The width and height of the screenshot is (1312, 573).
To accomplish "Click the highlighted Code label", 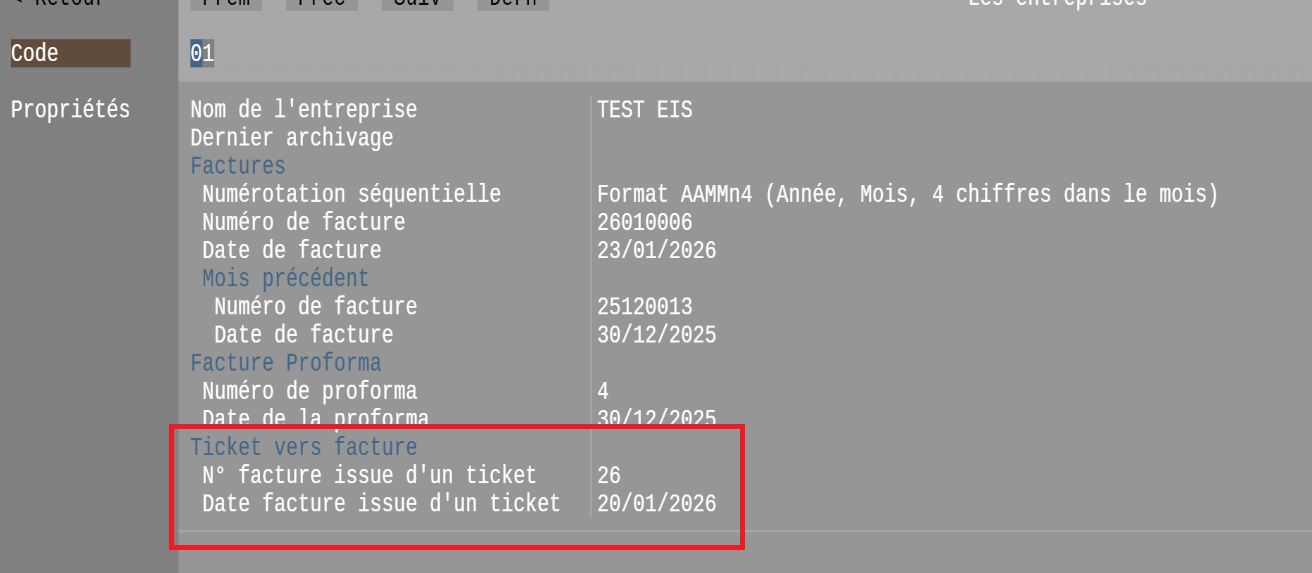I will 70,53.
